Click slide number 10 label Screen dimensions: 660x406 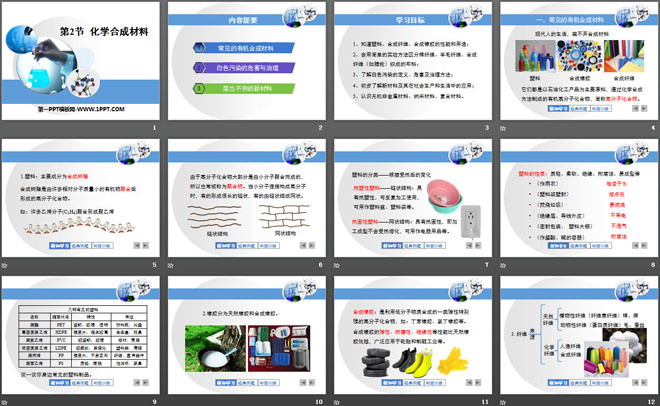coord(319,402)
